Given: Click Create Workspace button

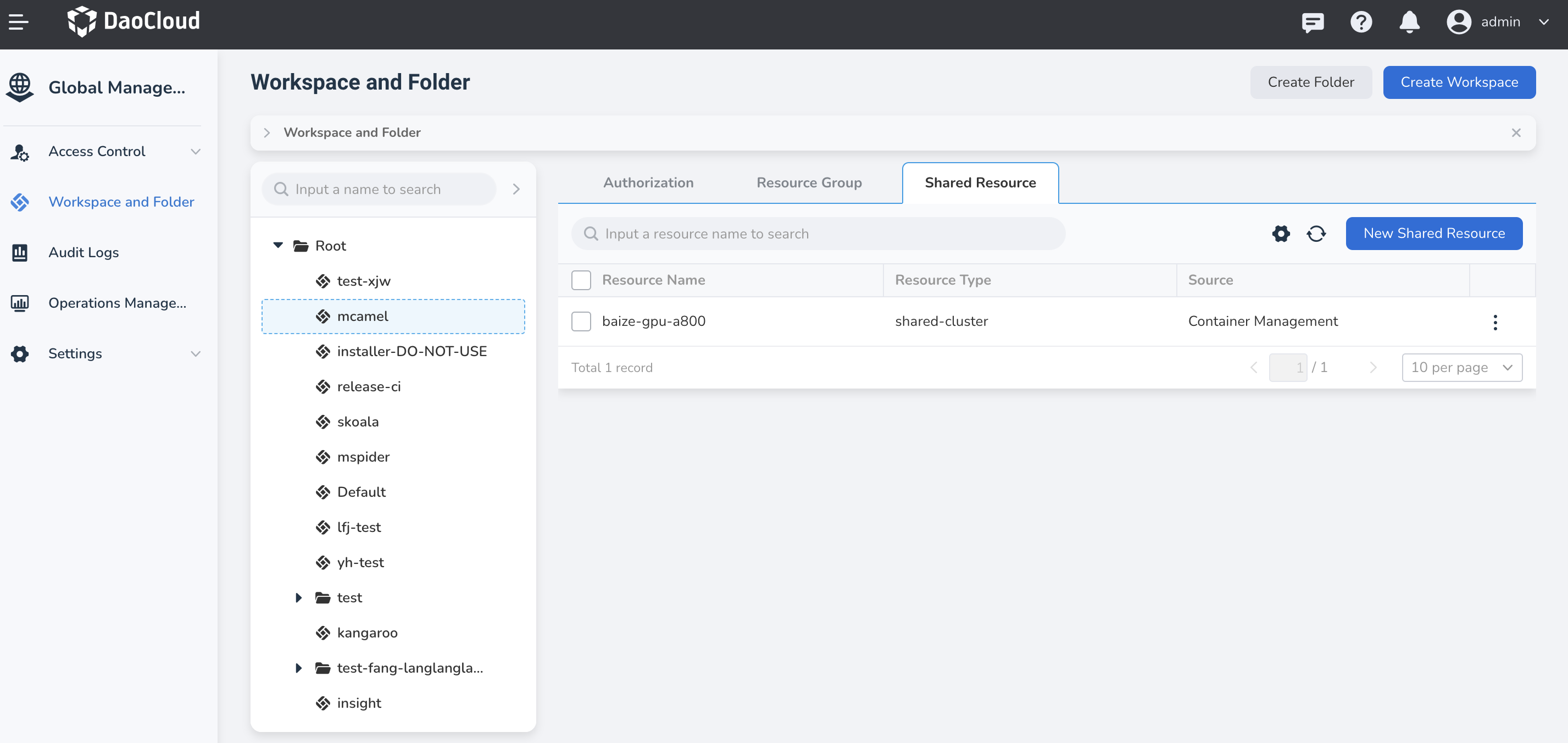Looking at the screenshot, I should tap(1459, 82).
